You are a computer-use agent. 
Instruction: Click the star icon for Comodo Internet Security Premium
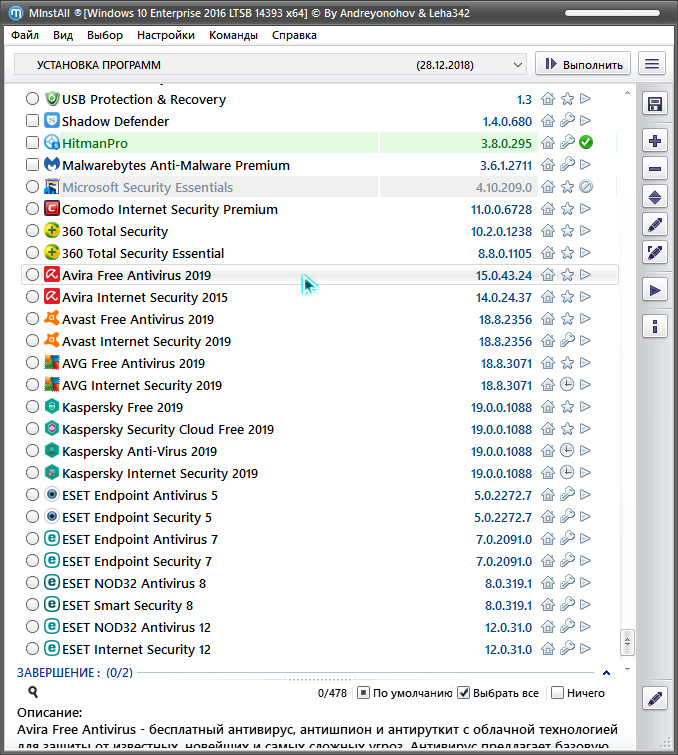tap(567, 209)
